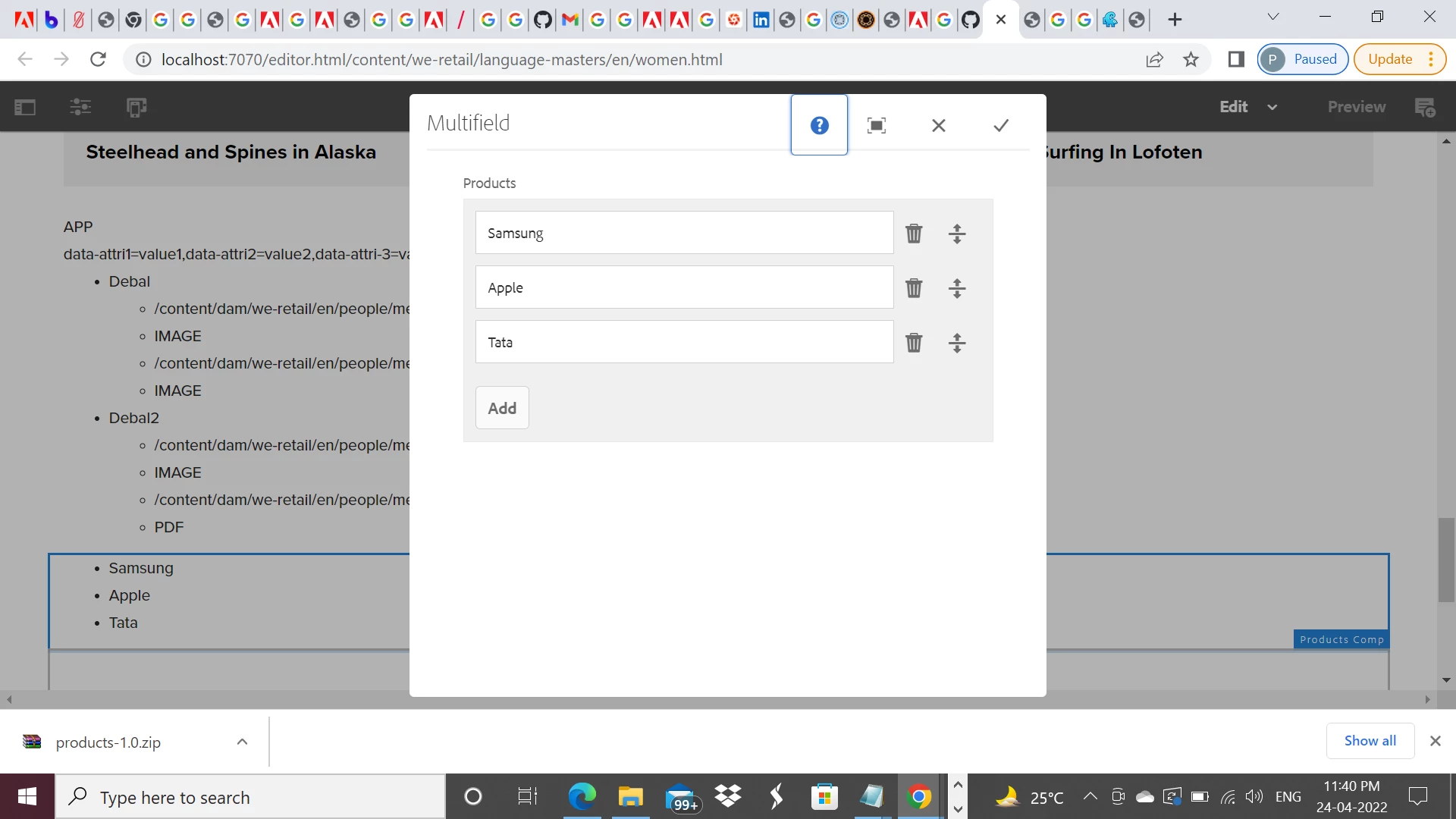This screenshot has width=1456, height=819.
Task: Open the emulator devices icon
Action: coord(136,107)
